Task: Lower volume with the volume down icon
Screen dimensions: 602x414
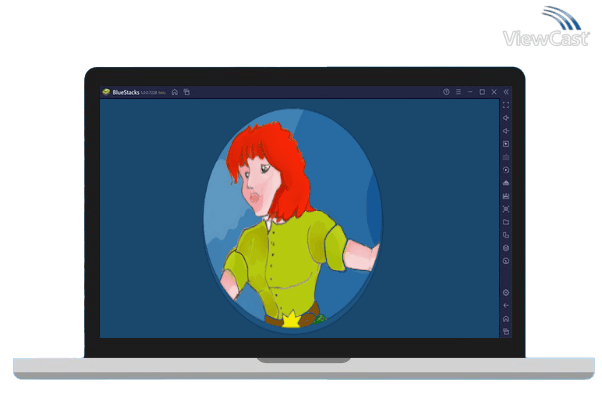Action: tap(506, 131)
